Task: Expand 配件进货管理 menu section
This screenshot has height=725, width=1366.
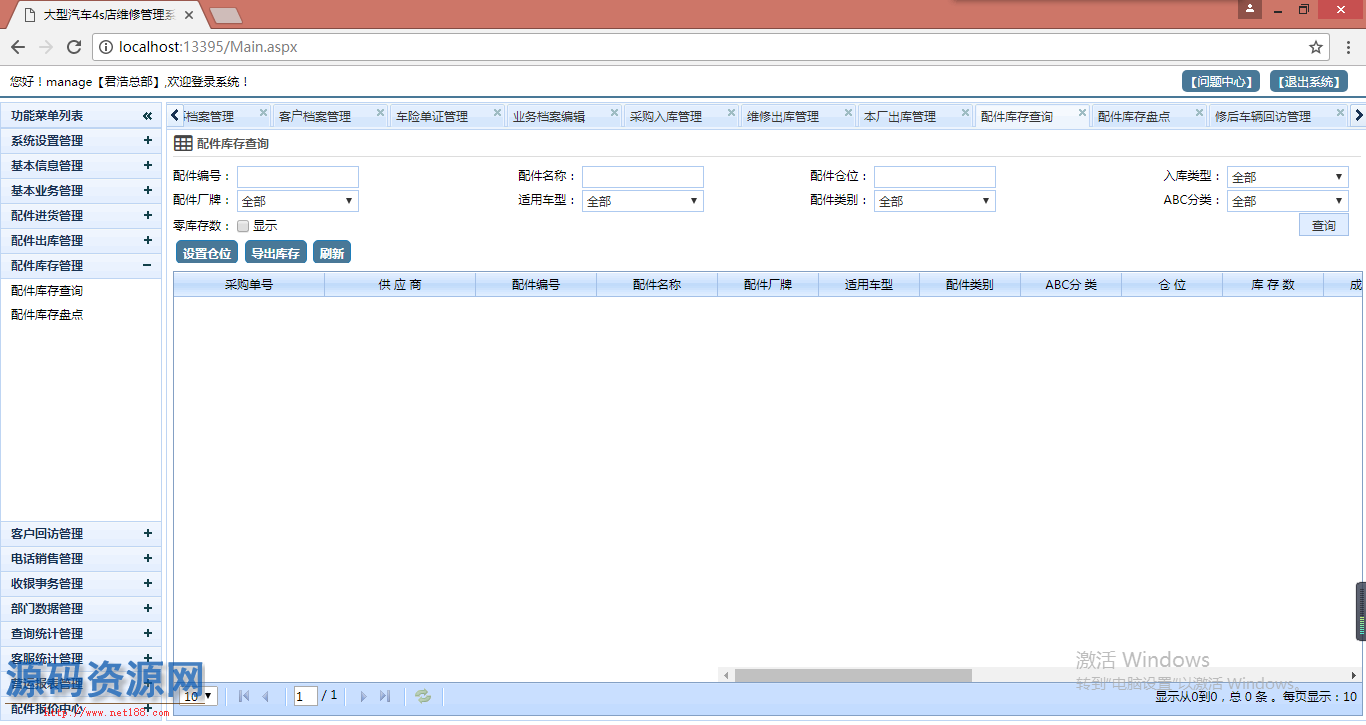Action: pos(148,216)
